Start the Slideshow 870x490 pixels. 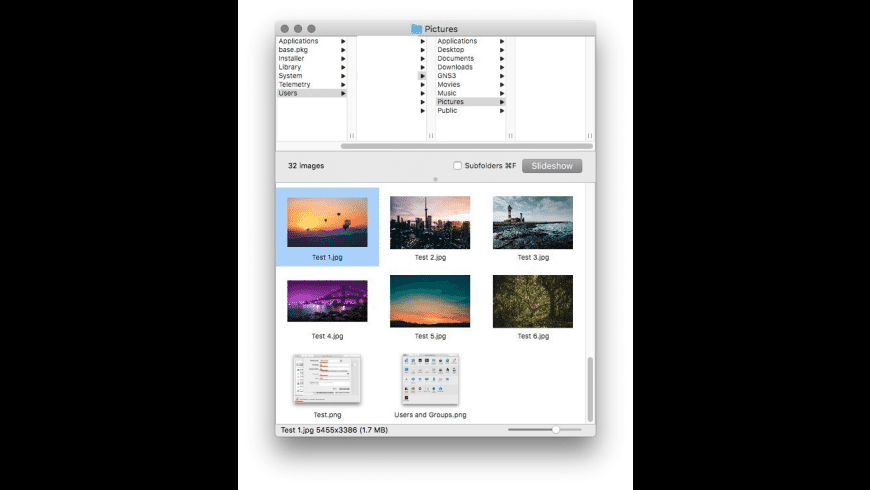552,166
